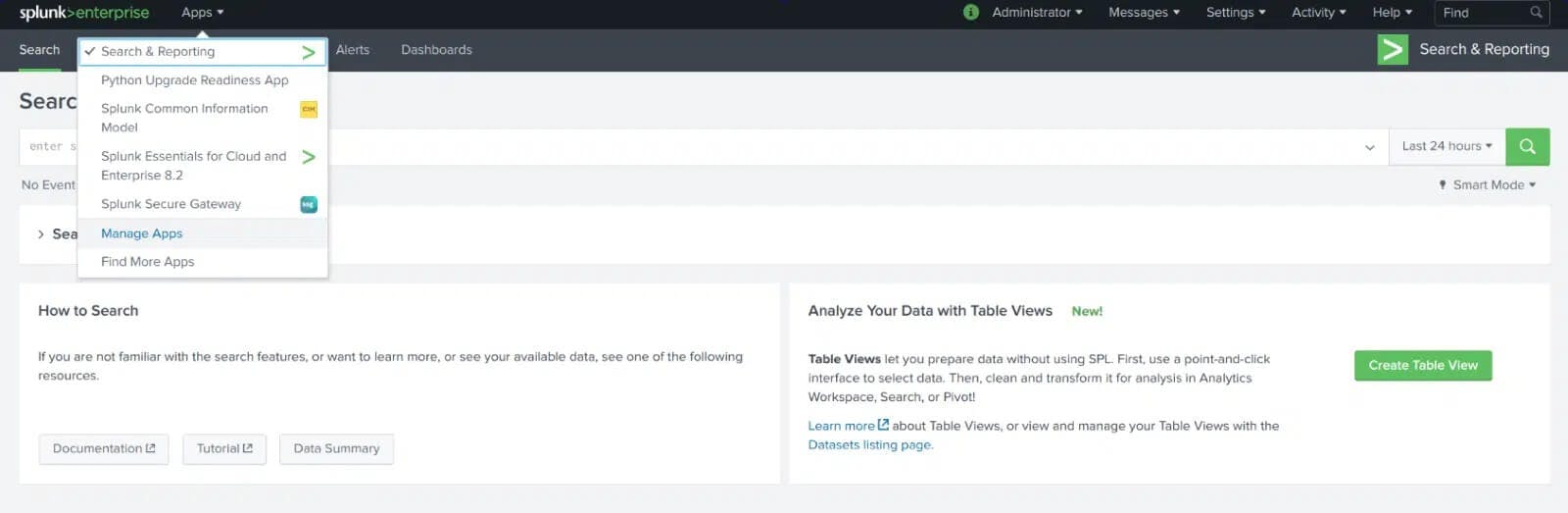Open the Datasets listing page link
The width and height of the screenshot is (1568, 513).
[870, 445]
